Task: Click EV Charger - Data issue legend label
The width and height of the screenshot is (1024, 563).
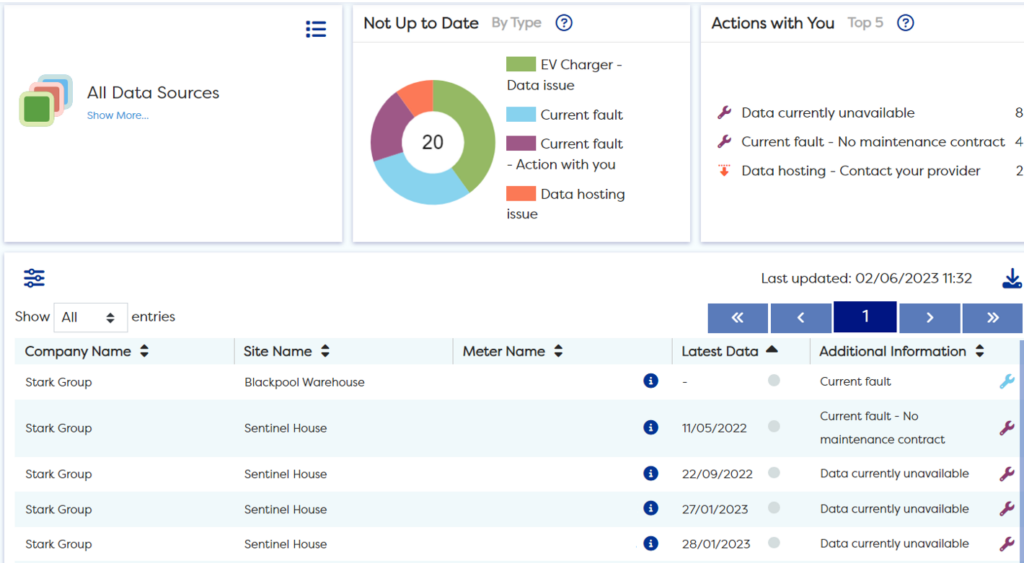Action: tap(565, 74)
